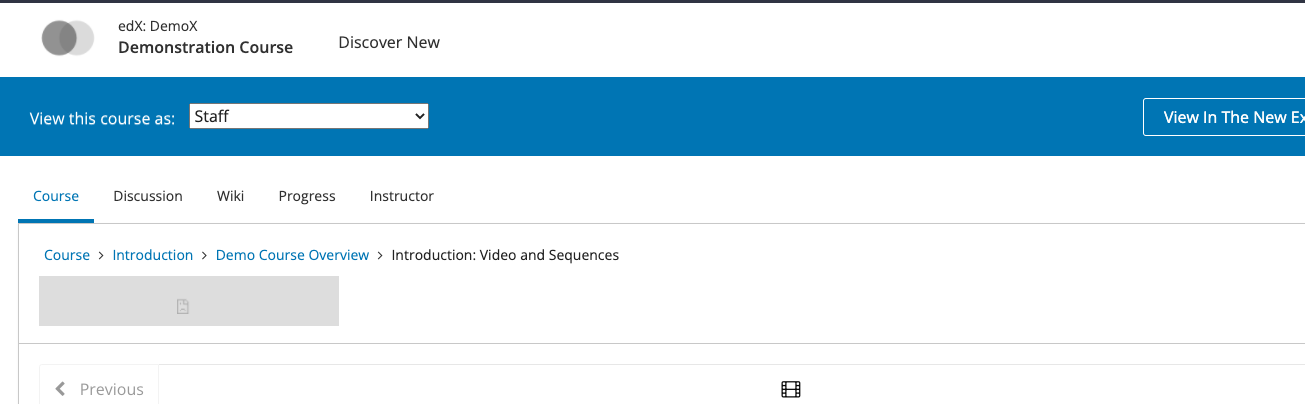Screen dimensions: 1305x404
Task: Select the Course tab
Action: pyautogui.click(x=56, y=196)
